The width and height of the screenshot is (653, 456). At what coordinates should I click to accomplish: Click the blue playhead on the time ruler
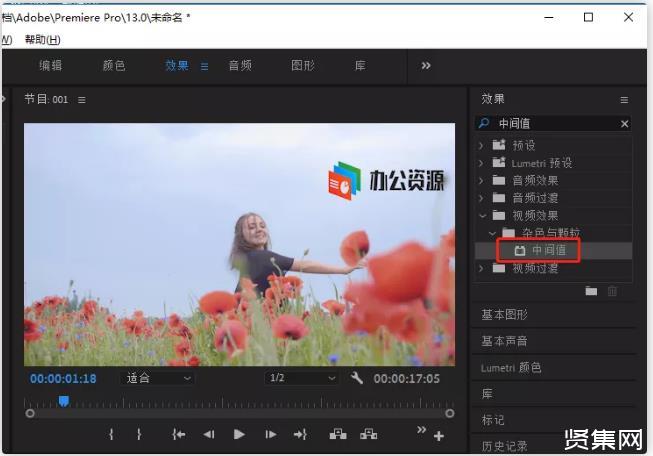(x=63, y=401)
